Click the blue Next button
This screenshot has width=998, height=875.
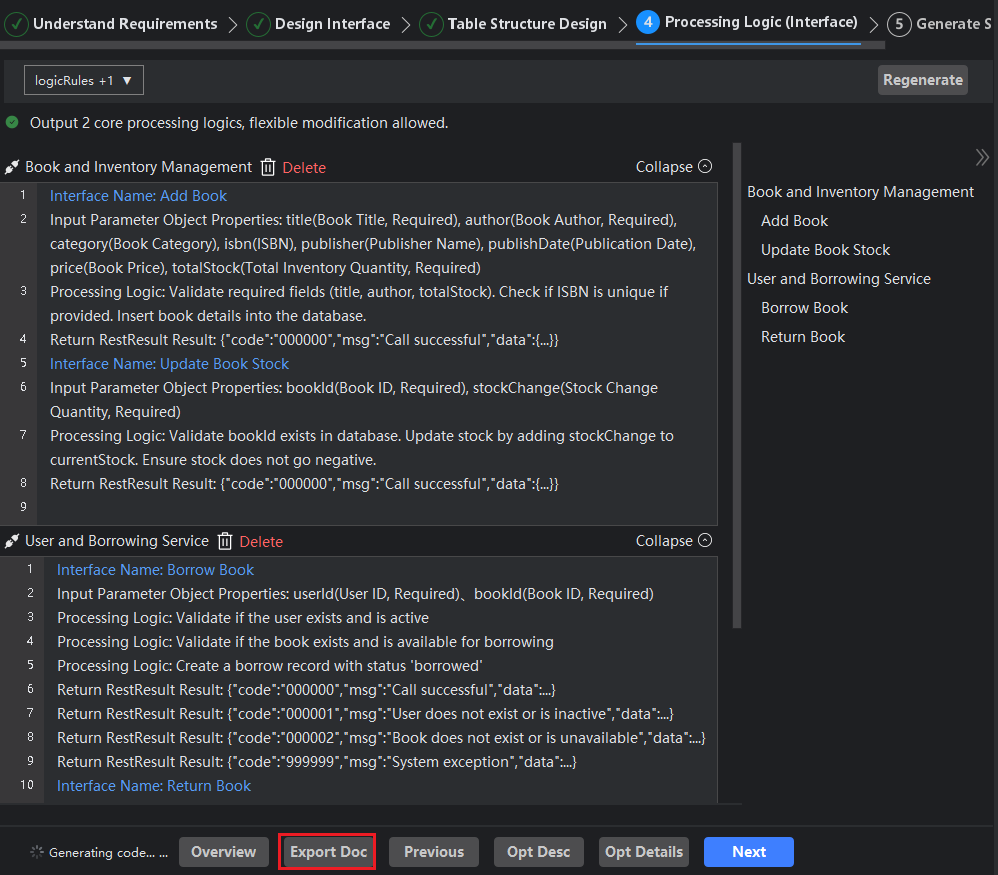(748, 852)
